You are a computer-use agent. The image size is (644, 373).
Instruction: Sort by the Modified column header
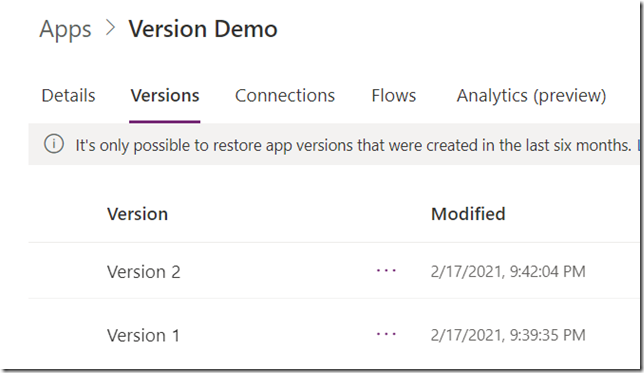click(x=468, y=214)
